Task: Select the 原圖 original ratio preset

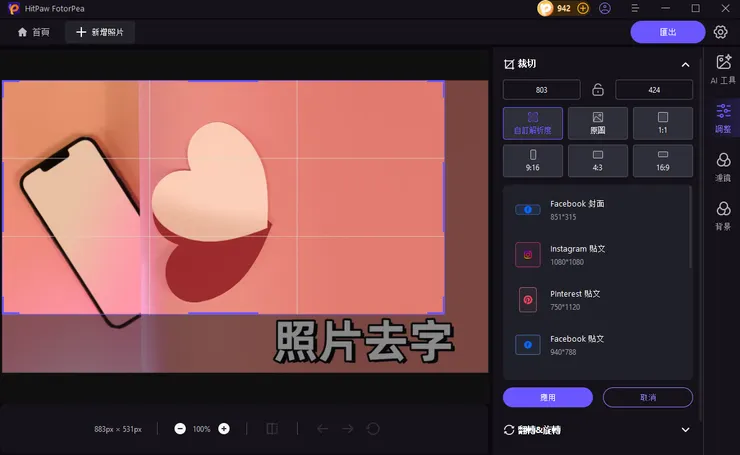Action: click(x=597, y=123)
